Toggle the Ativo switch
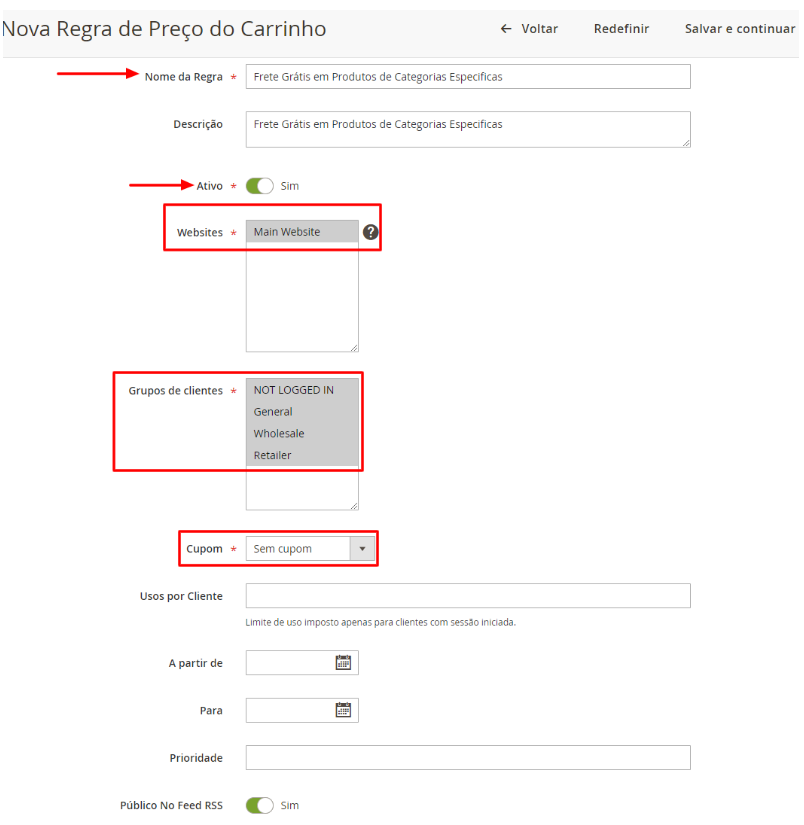804x825 pixels. click(x=259, y=186)
